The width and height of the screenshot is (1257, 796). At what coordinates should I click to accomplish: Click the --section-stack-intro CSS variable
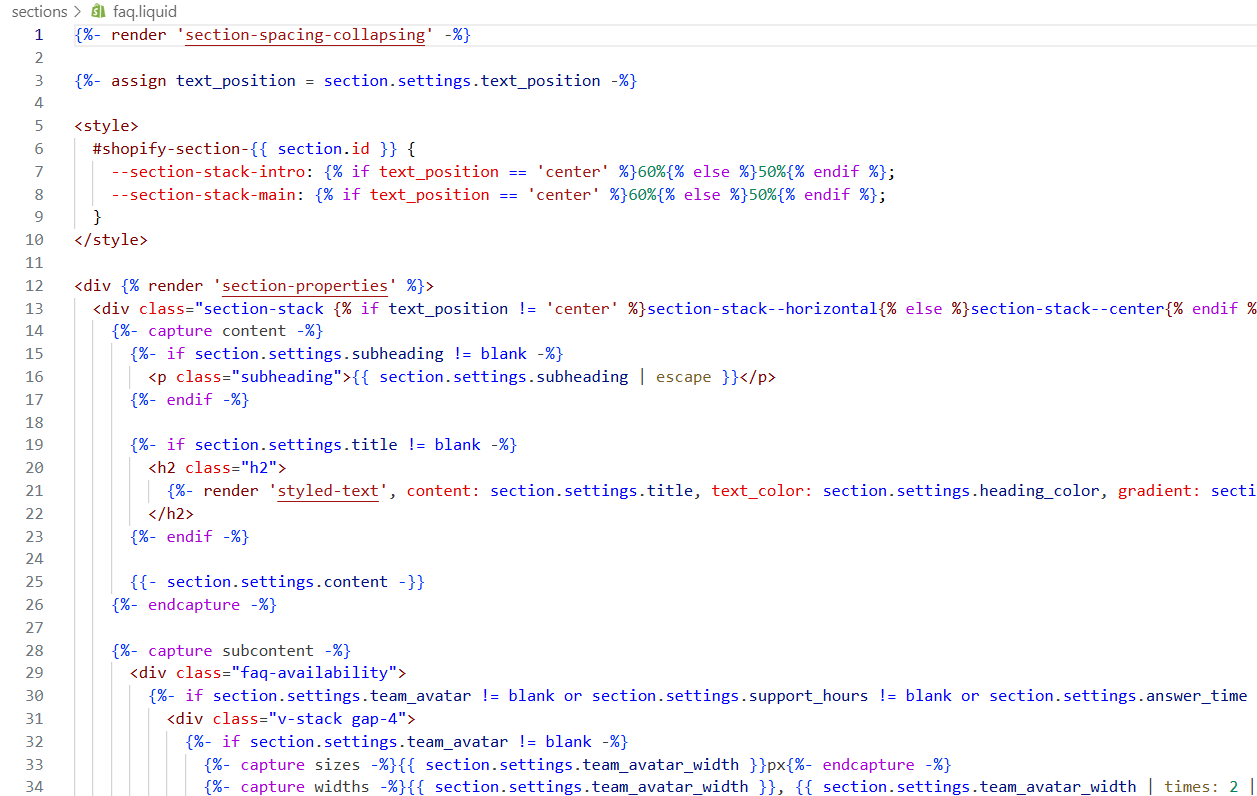click(204, 172)
